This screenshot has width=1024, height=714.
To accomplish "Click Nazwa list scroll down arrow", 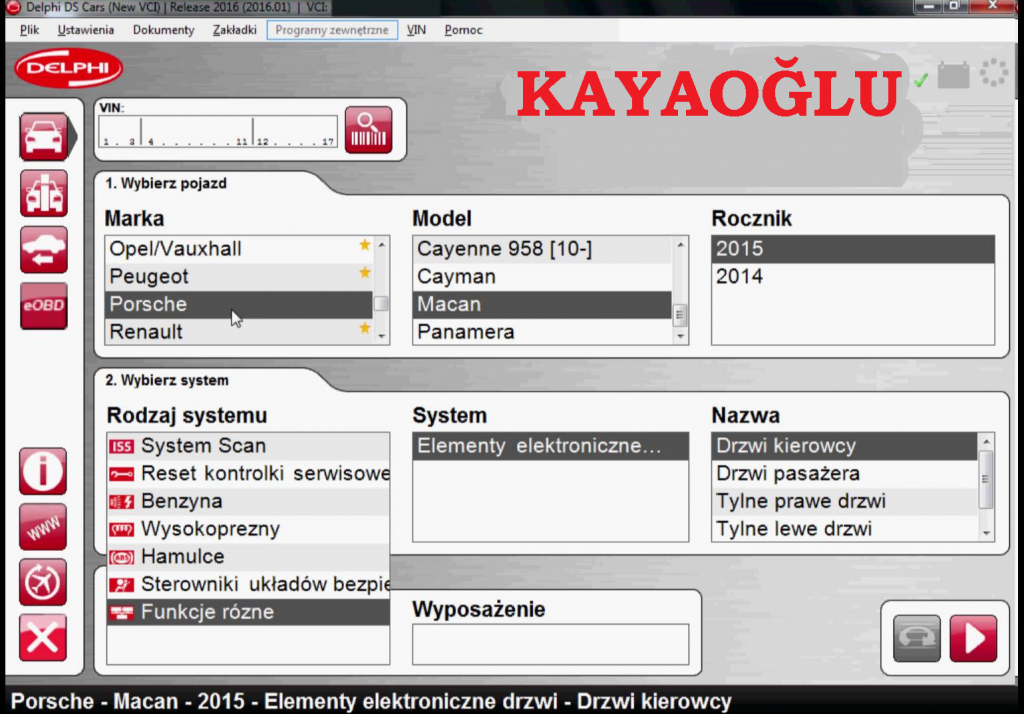I will click(x=986, y=533).
